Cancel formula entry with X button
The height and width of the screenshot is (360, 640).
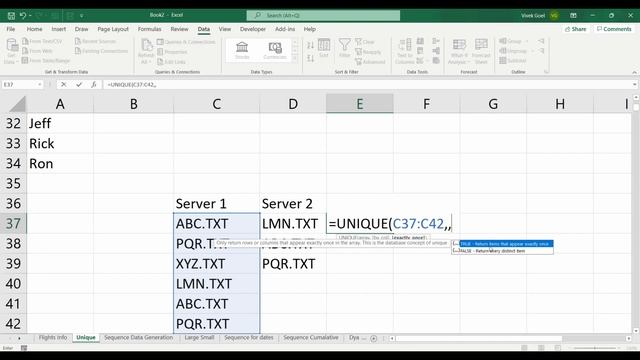(x=63, y=84)
